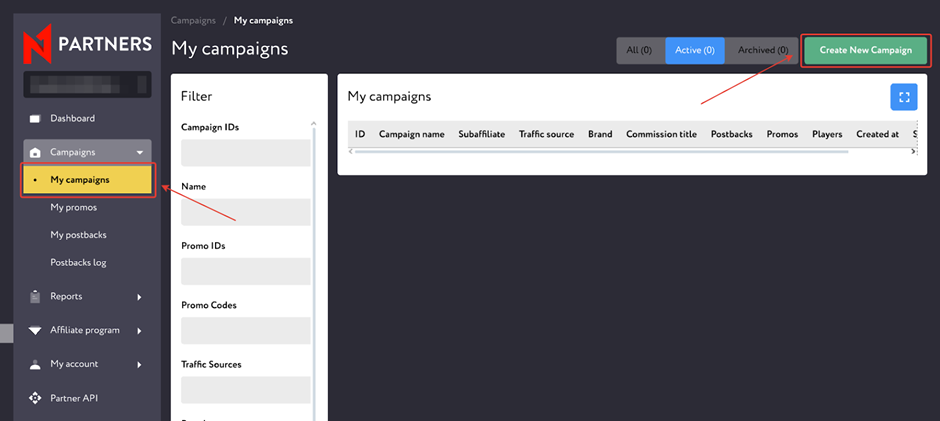The width and height of the screenshot is (940, 421).
Task: Open Postbacks log in sidebar
Action: 78,263
